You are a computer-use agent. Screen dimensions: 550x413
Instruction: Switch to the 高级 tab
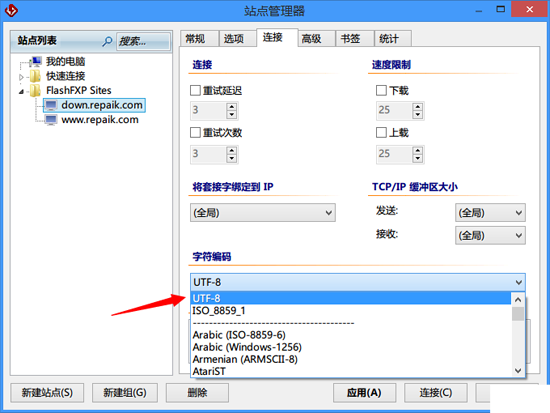[312, 39]
